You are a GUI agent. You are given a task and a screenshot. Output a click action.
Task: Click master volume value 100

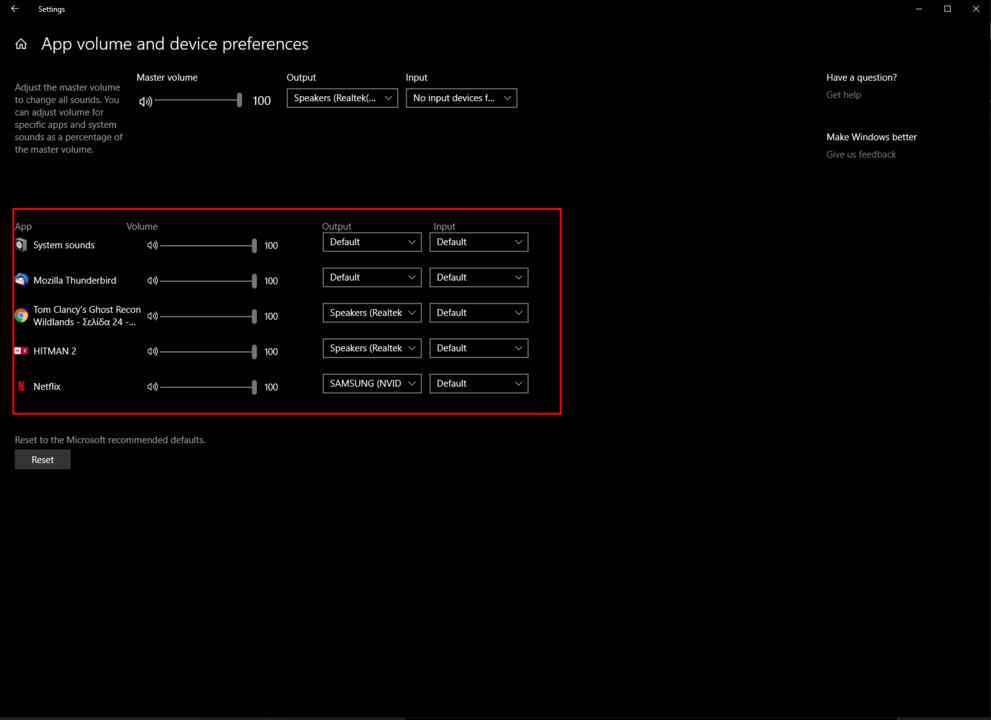[262, 101]
